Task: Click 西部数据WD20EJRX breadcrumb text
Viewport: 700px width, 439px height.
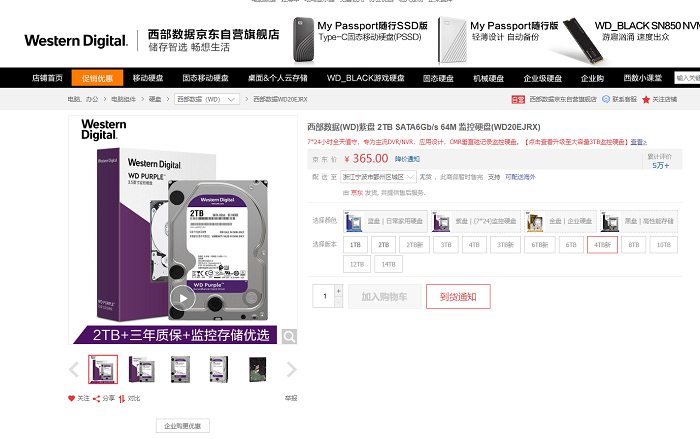Action: coord(280,99)
